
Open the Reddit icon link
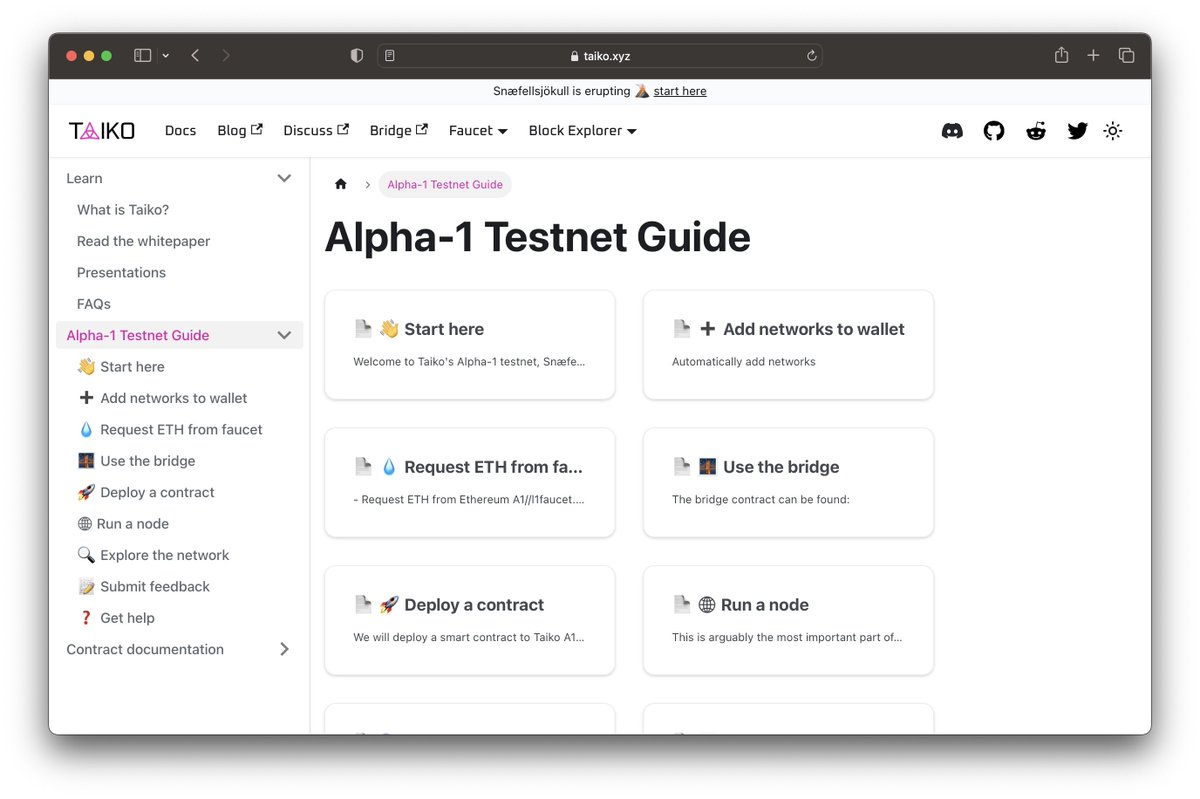pos(1036,131)
